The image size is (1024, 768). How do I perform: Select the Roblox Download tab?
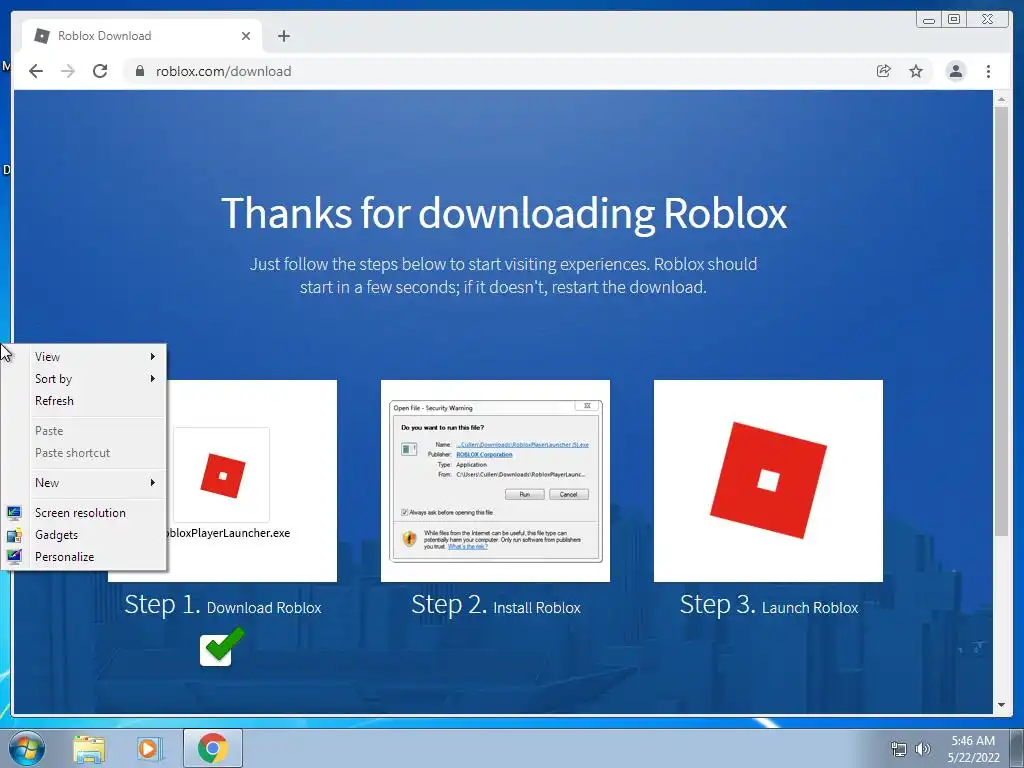pyautogui.click(x=142, y=36)
